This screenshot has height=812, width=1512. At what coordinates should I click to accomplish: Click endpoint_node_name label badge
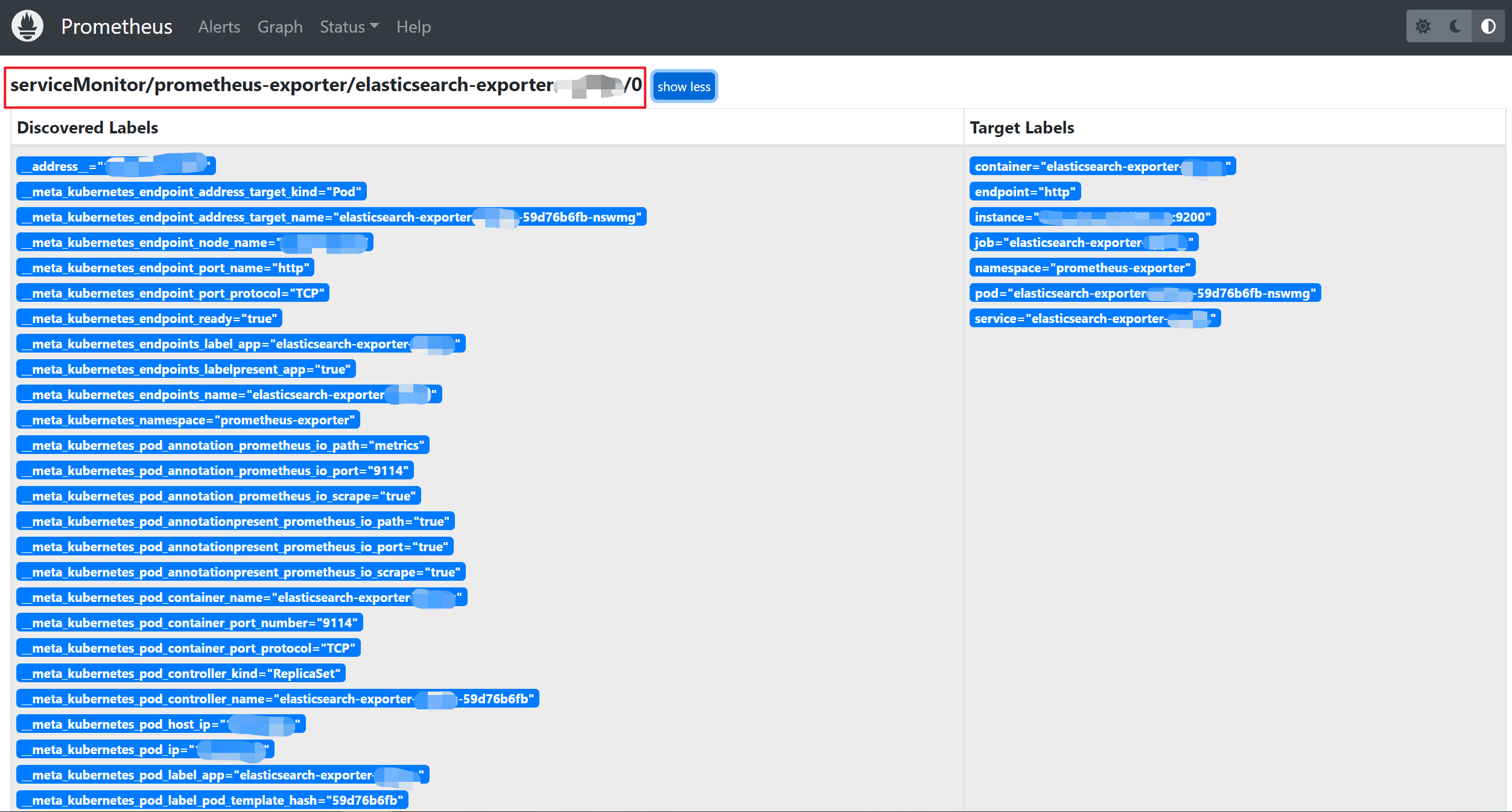(194, 242)
